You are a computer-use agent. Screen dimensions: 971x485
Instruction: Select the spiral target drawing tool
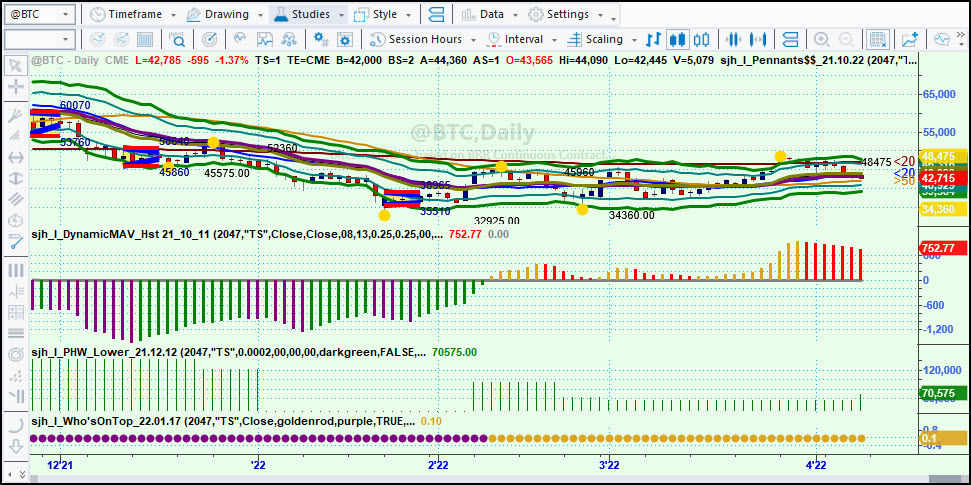pyautogui.click(x=17, y=355)
